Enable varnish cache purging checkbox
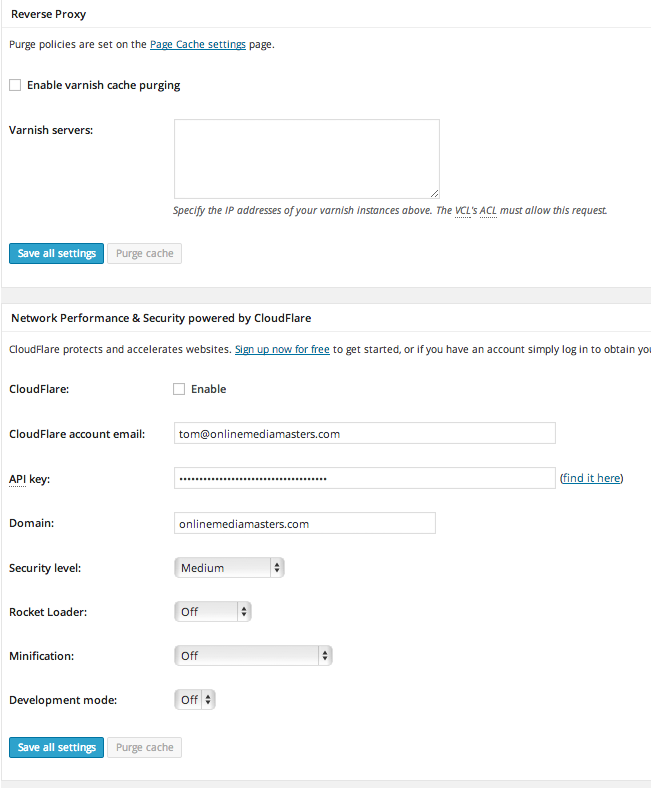 click(x=15, y=86)
